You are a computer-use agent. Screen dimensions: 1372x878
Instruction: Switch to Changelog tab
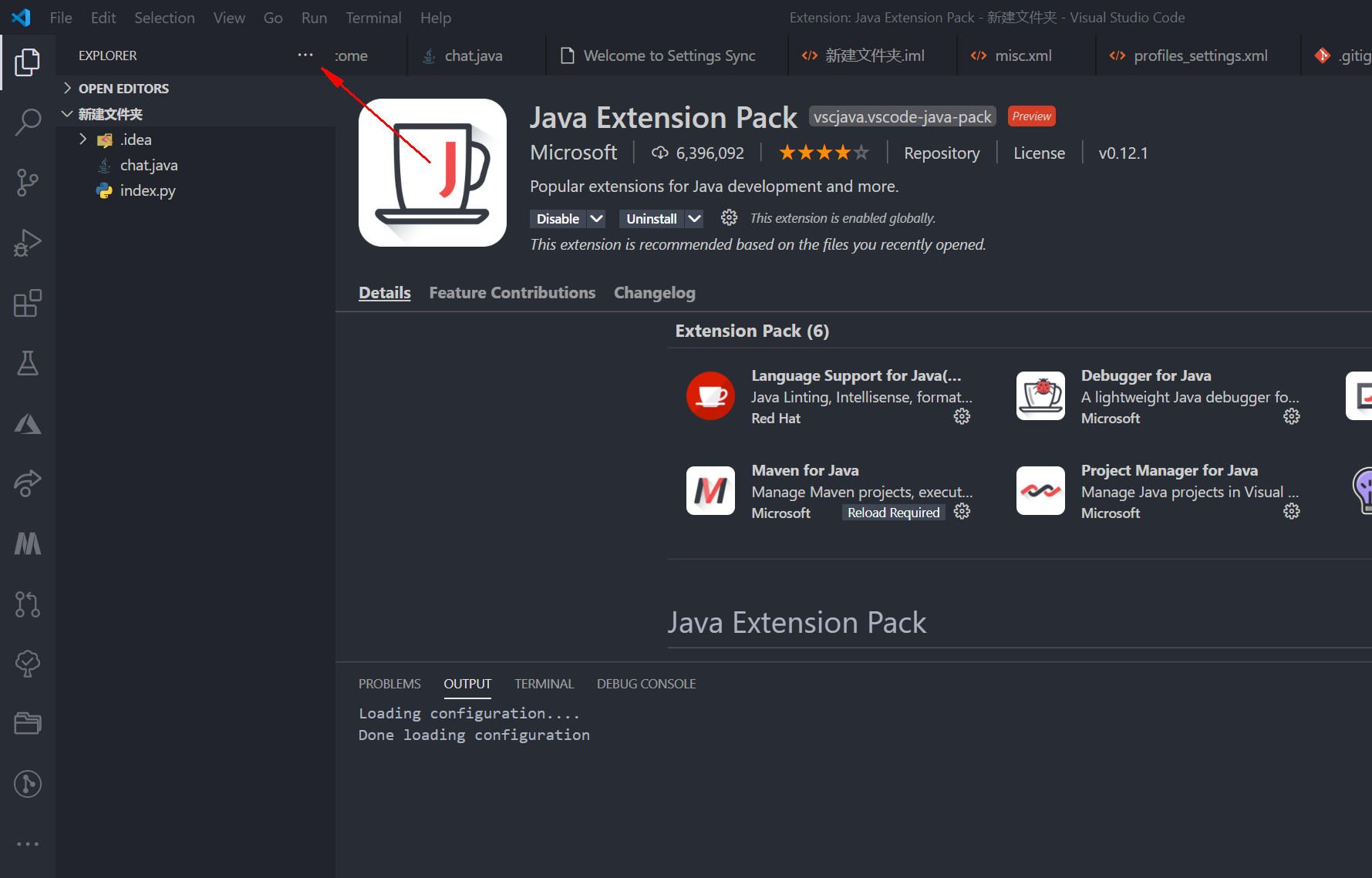[x=655, y=293]
